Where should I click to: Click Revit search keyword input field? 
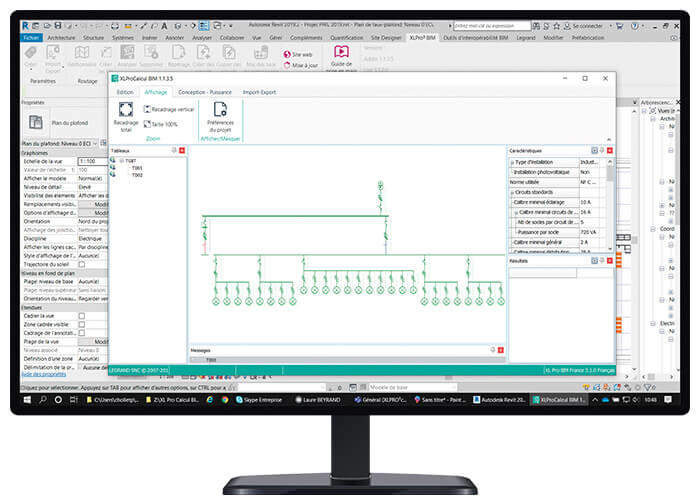[492, 26]
